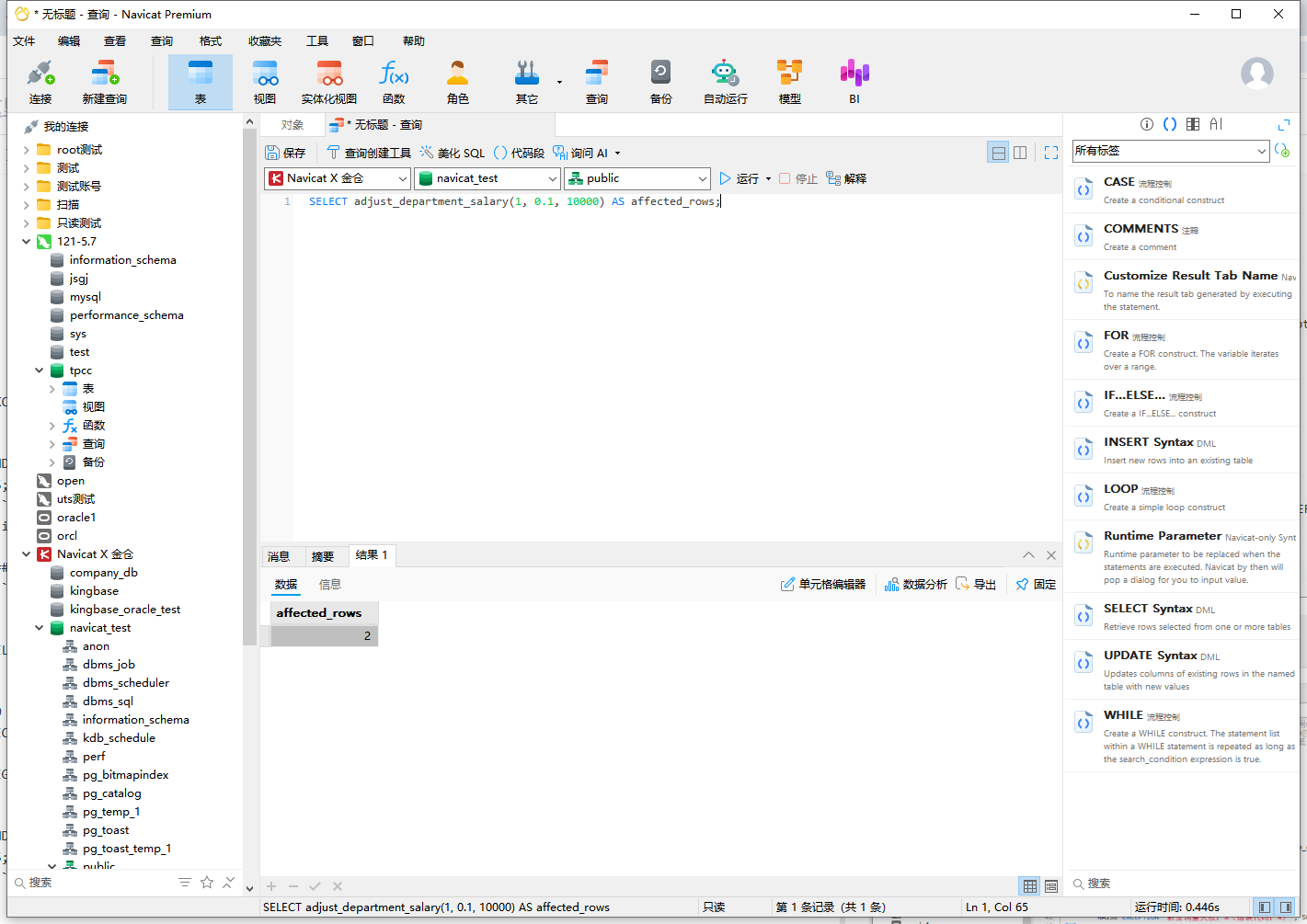Open the Navicat X 金仓 connection combo box
The width and height of the screenshot is (1307, 924).
[x=338, y=178]
